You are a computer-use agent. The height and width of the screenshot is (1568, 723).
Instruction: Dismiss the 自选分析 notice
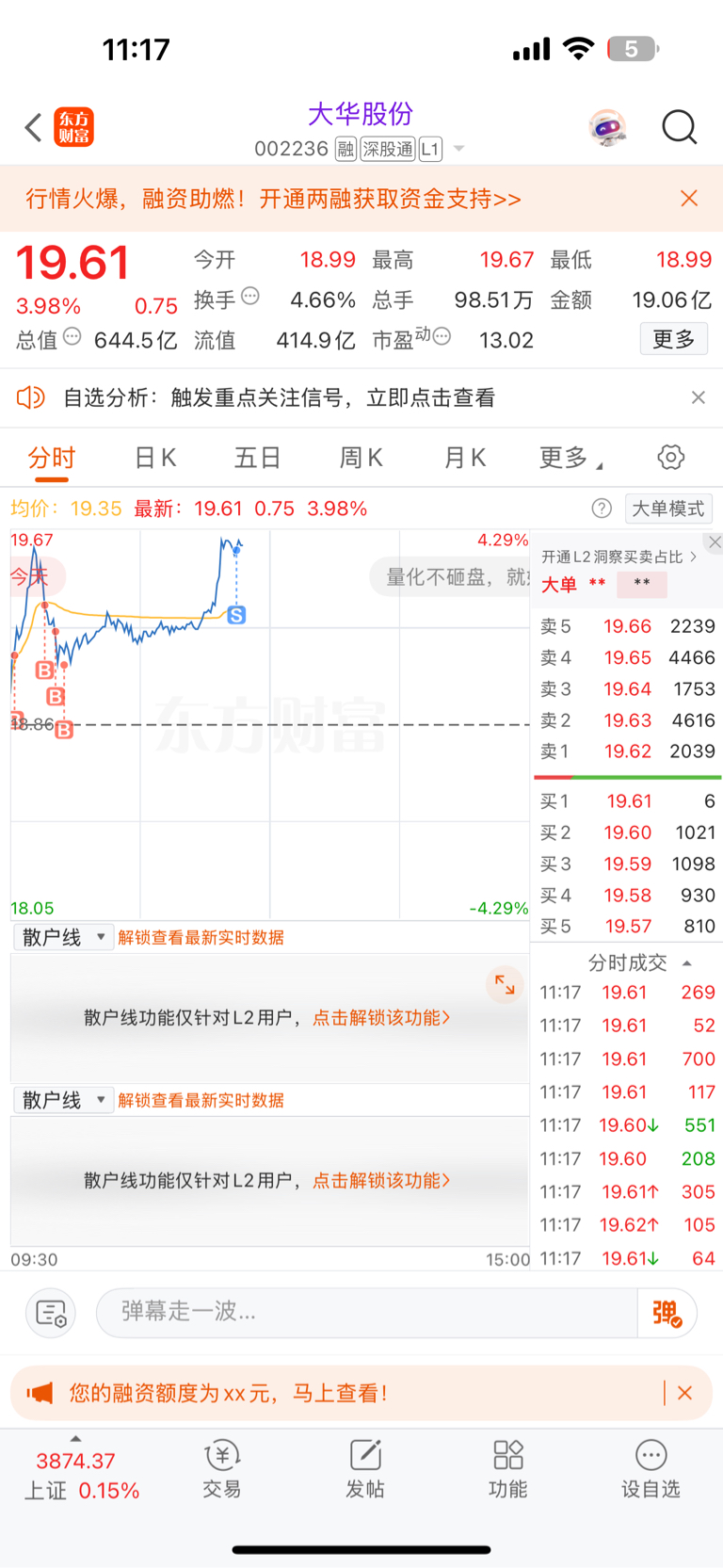(698, 397)
